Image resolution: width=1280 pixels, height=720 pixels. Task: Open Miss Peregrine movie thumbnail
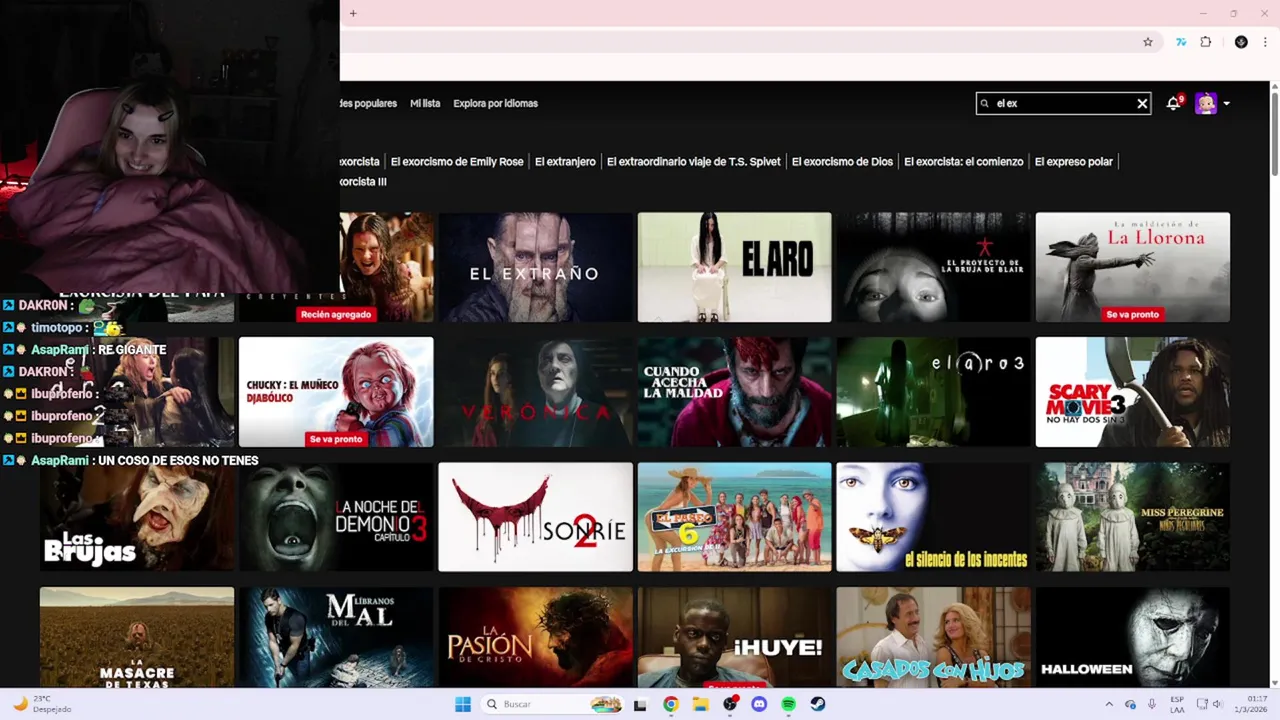pyautogui.click(x=1133, y=517)
